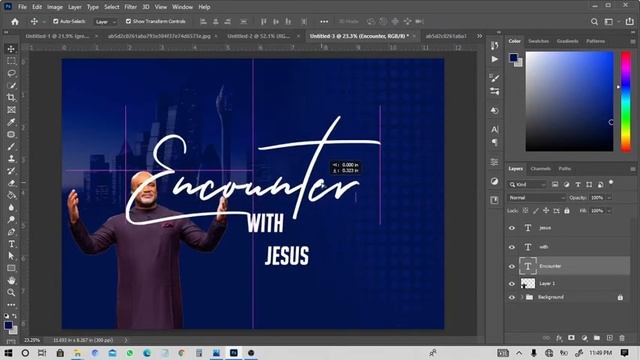Select the Eyedropper tool
The width and height of the screenshot is (640, 360).
[x=11, y=122]
